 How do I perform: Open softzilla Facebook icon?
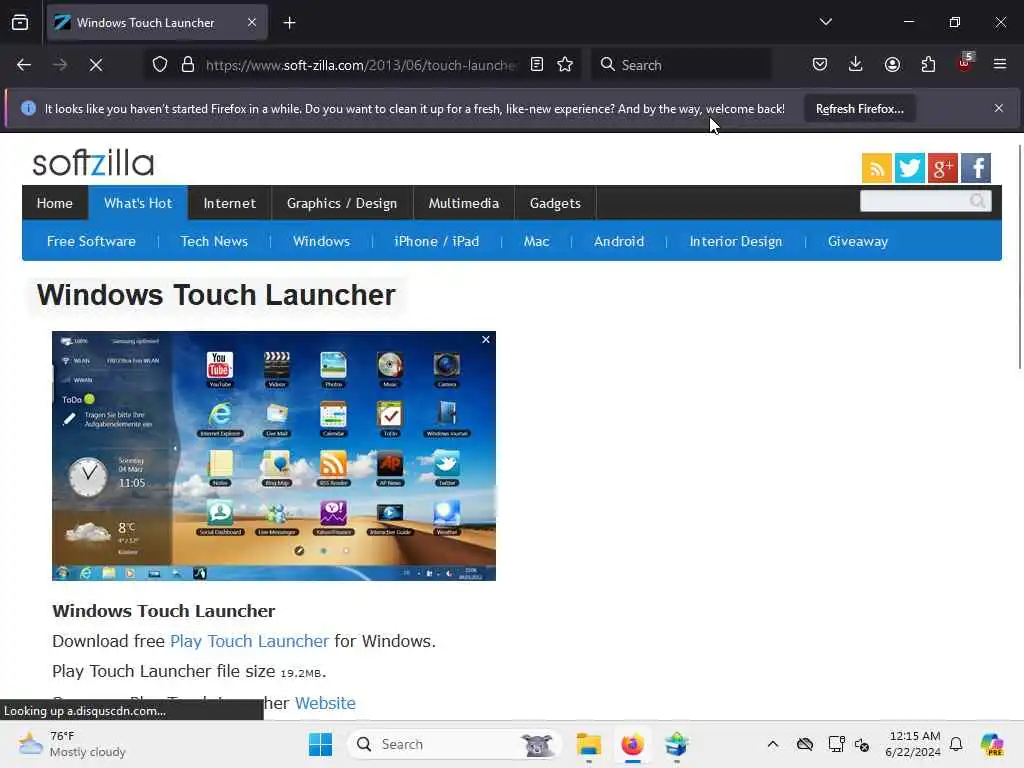[x=976, y=168]
